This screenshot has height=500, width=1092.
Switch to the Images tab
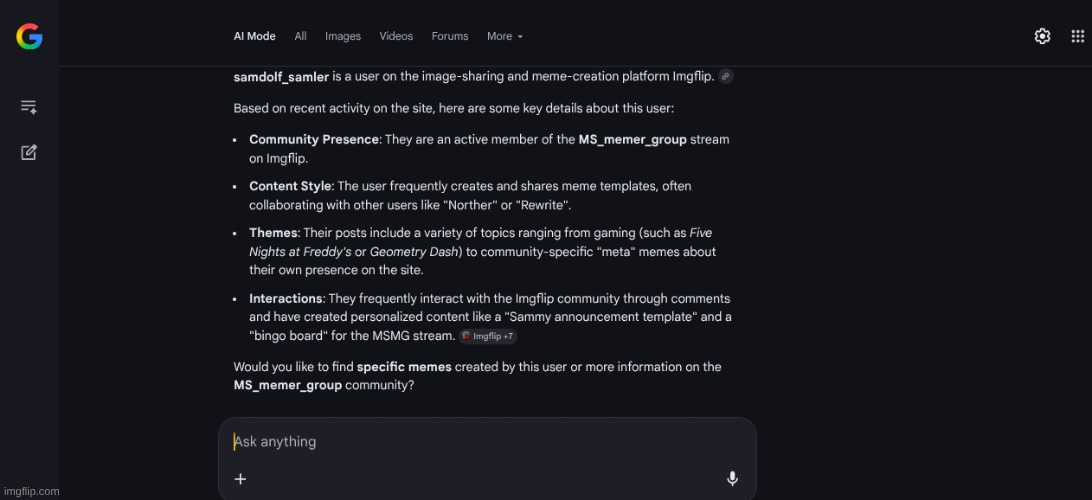(x=342, y=36)
